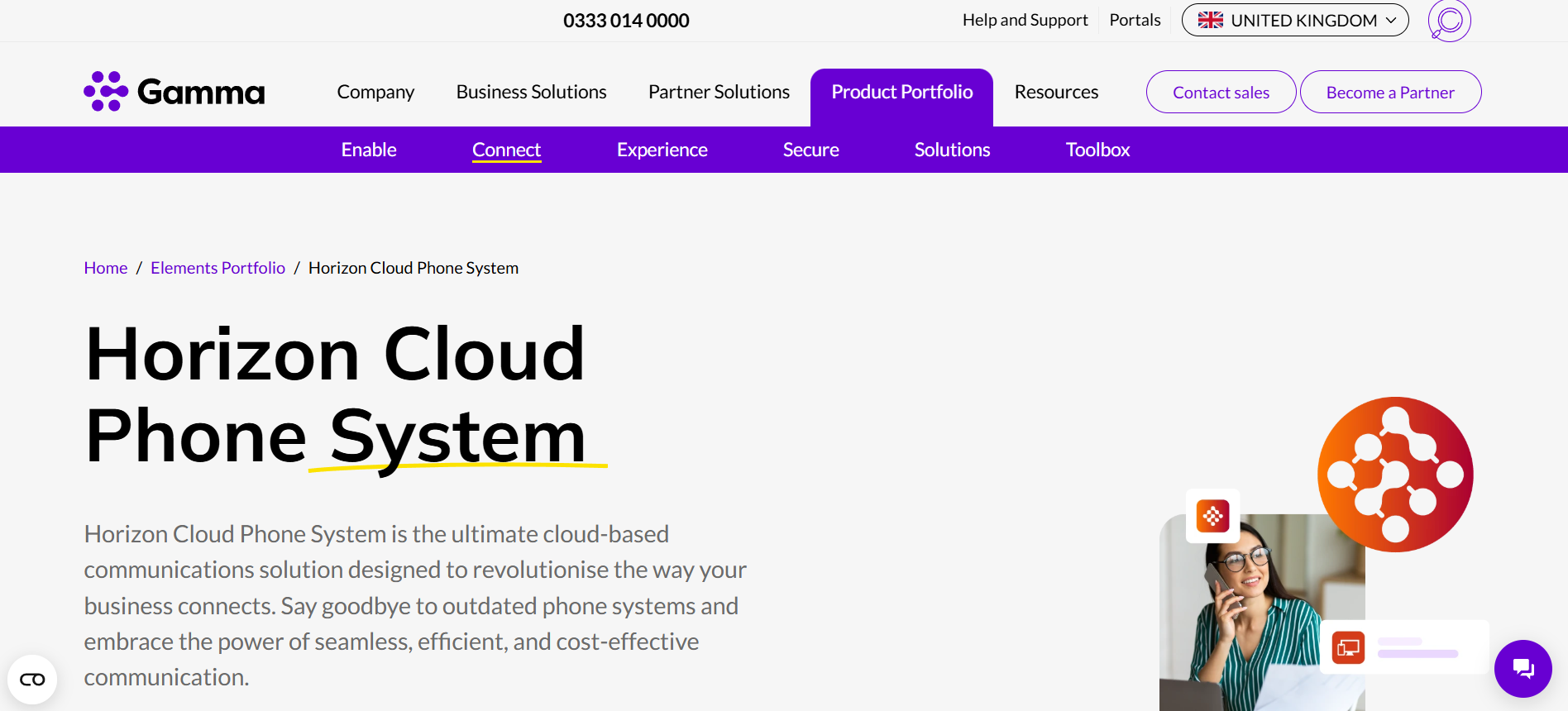Click the Horizon Cloud Phone System breadcrumb text
The image size is (1568, 711).
click(x=414, y=268)
